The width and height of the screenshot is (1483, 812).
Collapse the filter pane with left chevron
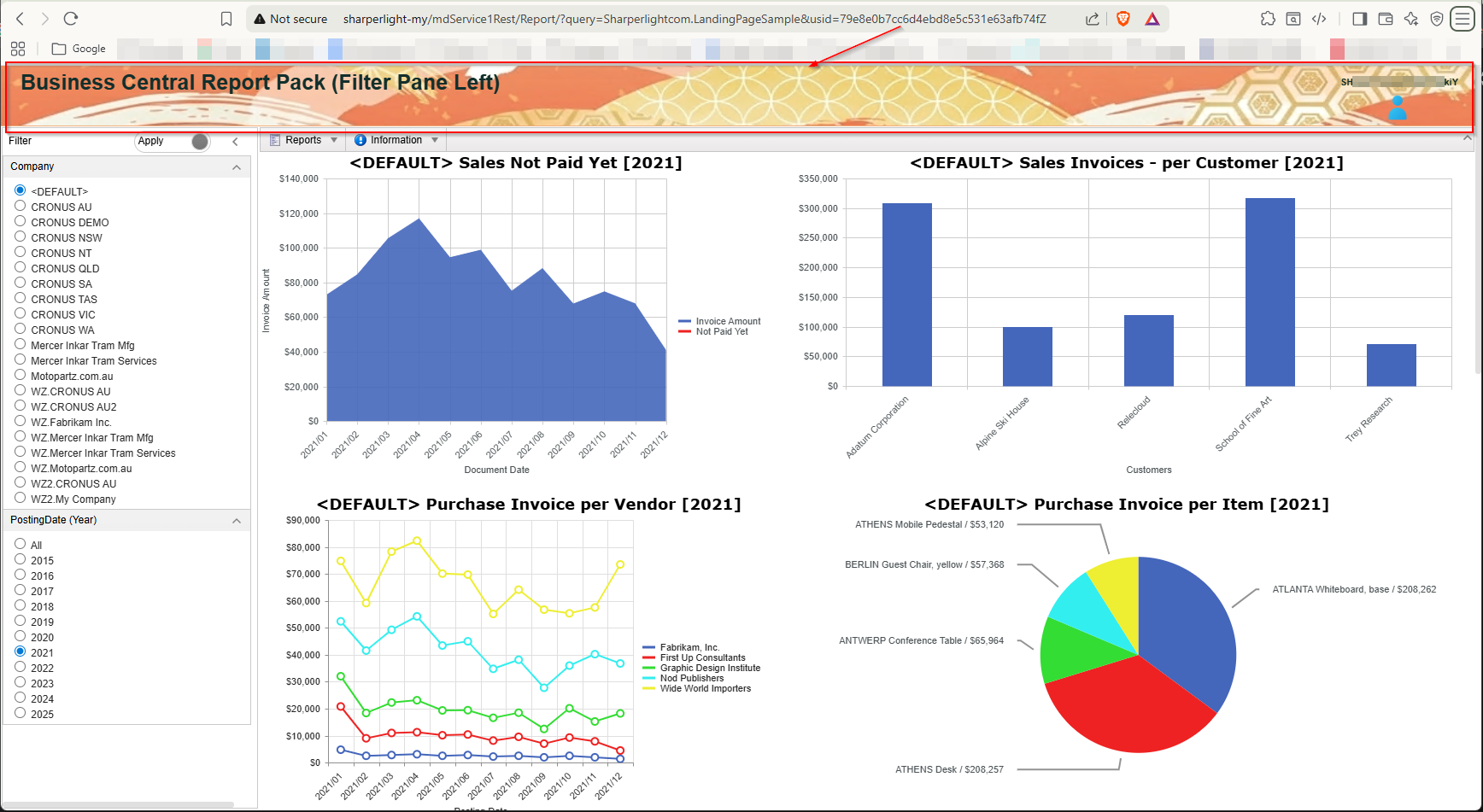[235, 142]
